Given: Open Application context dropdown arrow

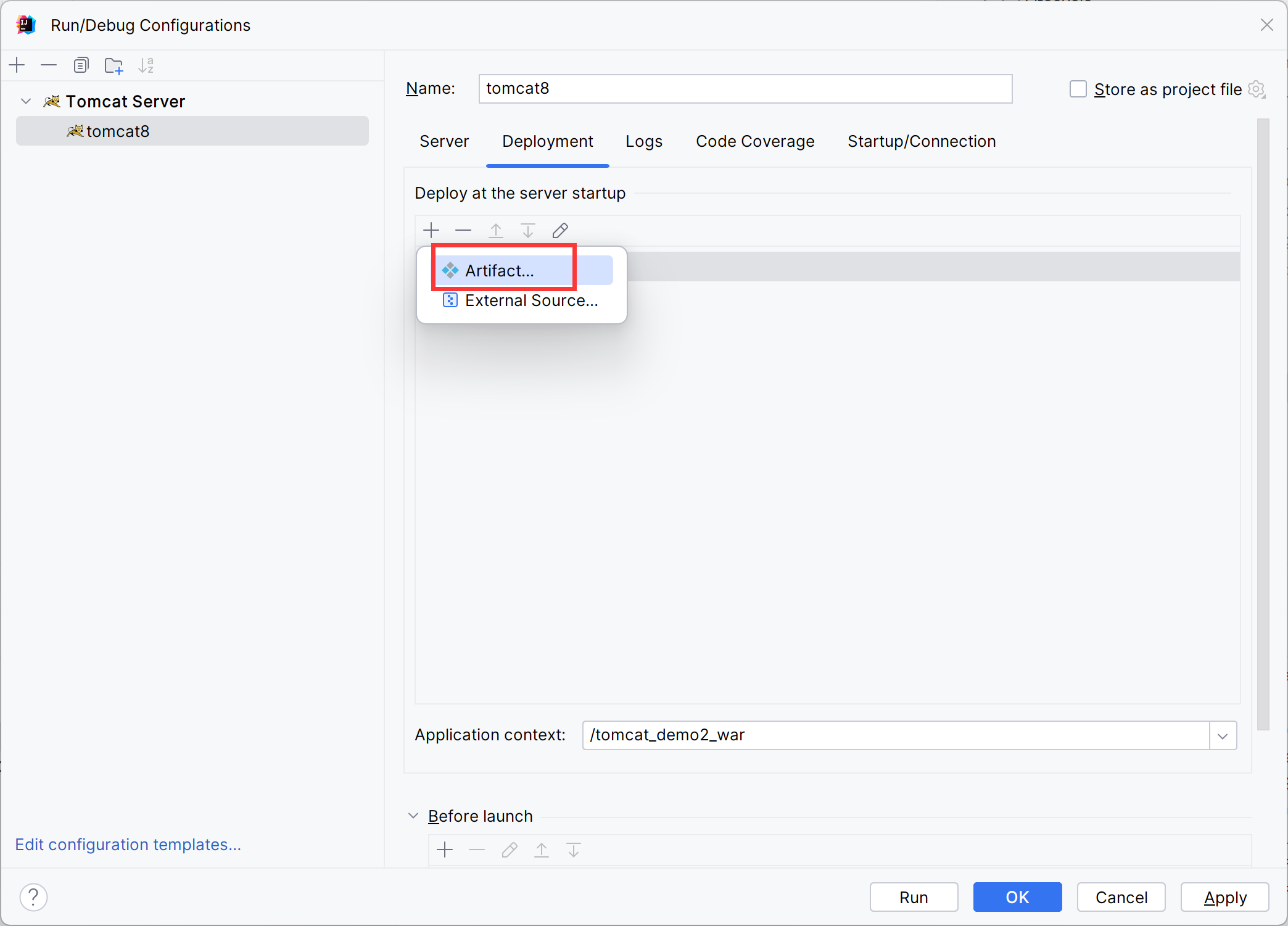Looking at the screenshot, I should click(x=1223, y=735).
